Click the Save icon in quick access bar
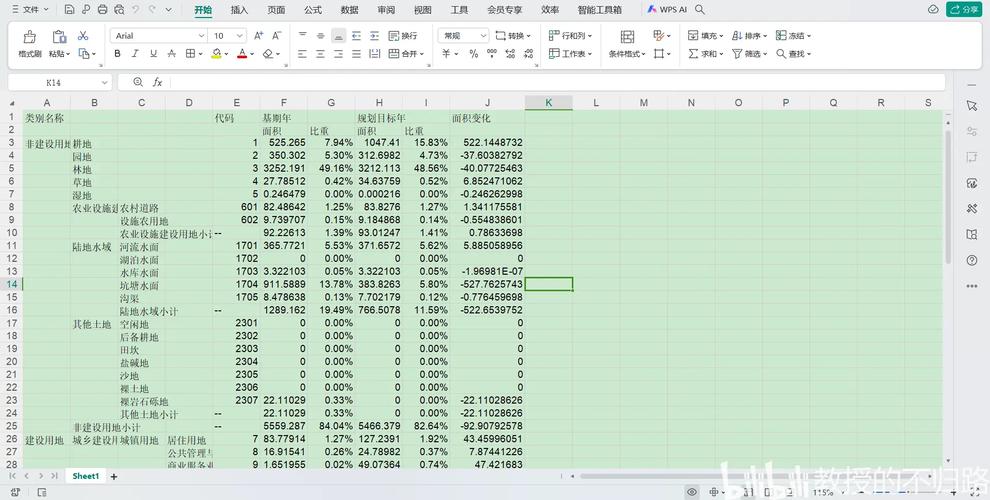Image resolution: width=990 pixels, height=500 pixels. pos(69,9)
